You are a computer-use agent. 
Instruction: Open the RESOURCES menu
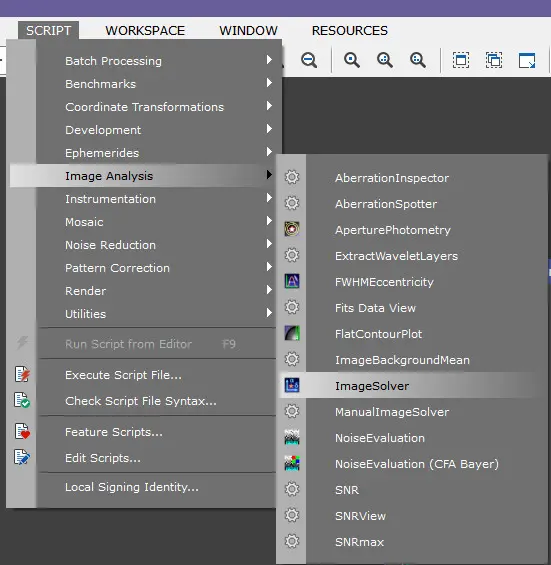350,31
